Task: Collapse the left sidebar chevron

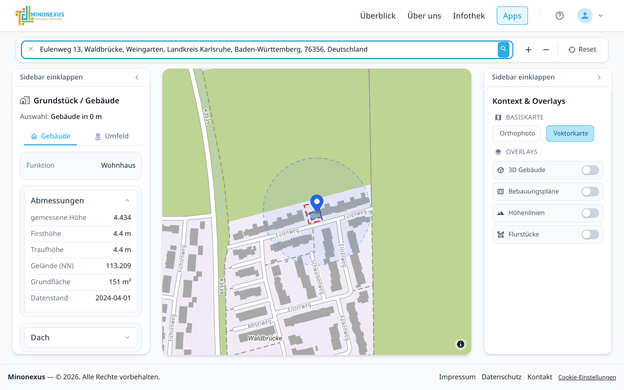Action: 137,78
